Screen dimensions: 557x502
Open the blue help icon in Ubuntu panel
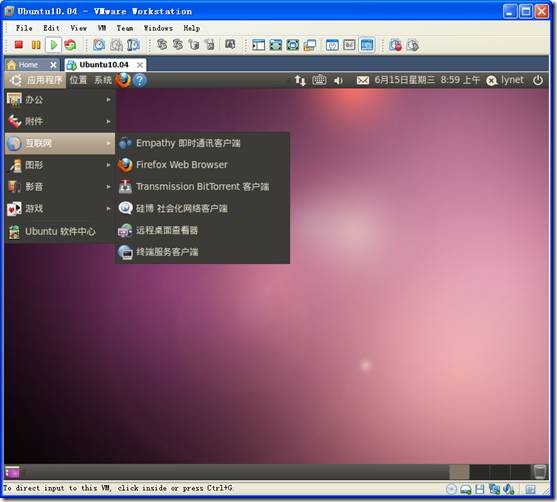140,80
